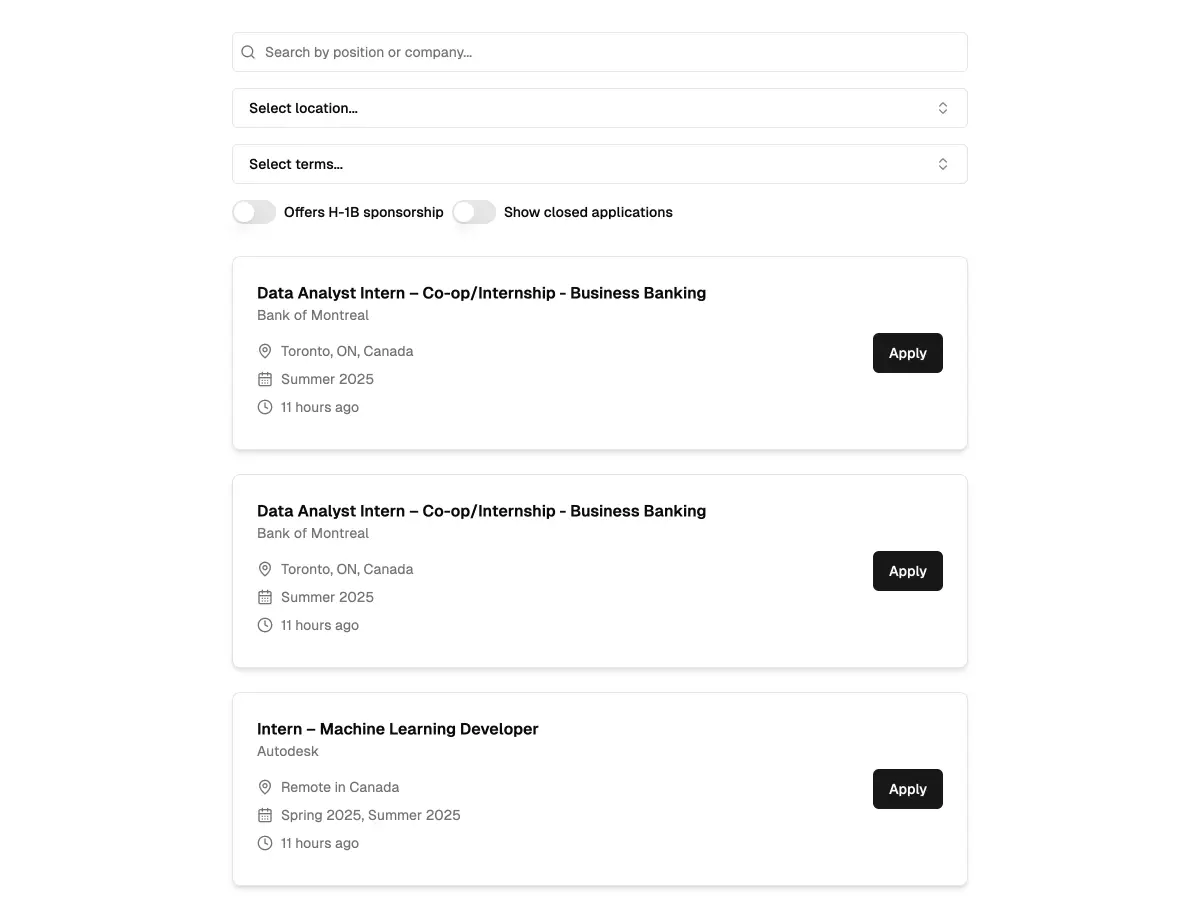Apply to Autodesk Machine Learning Developer intern

pyautogui.click(x=907, y=789)
